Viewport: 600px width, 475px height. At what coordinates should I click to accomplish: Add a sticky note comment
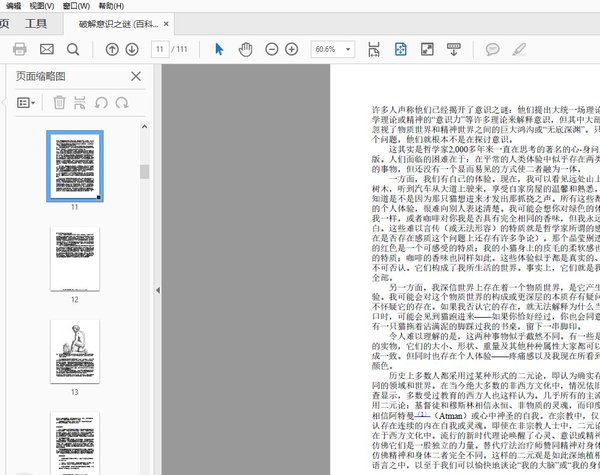point(492,49)
